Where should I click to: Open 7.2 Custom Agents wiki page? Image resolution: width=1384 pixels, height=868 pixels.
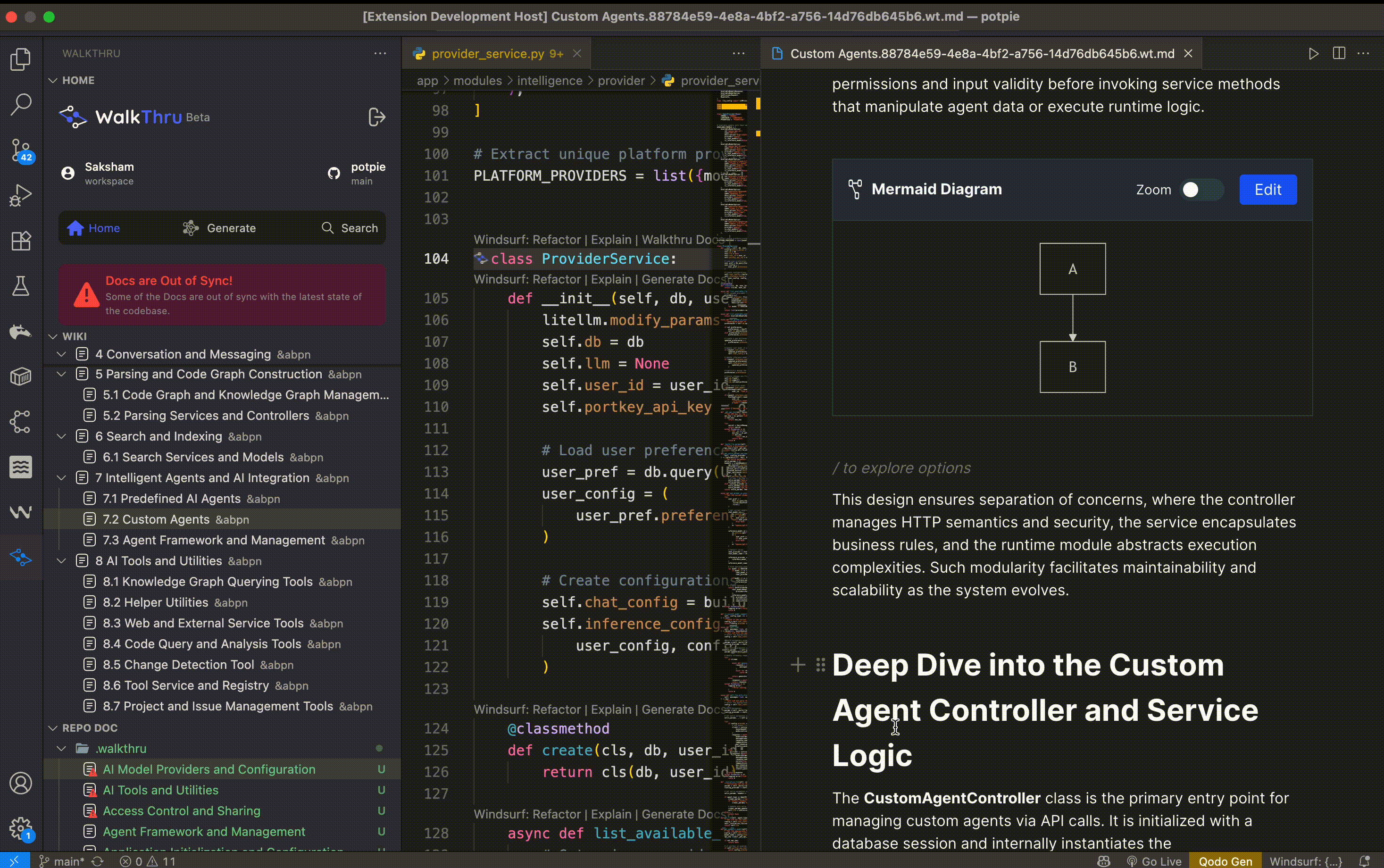[x=222, y=519]
